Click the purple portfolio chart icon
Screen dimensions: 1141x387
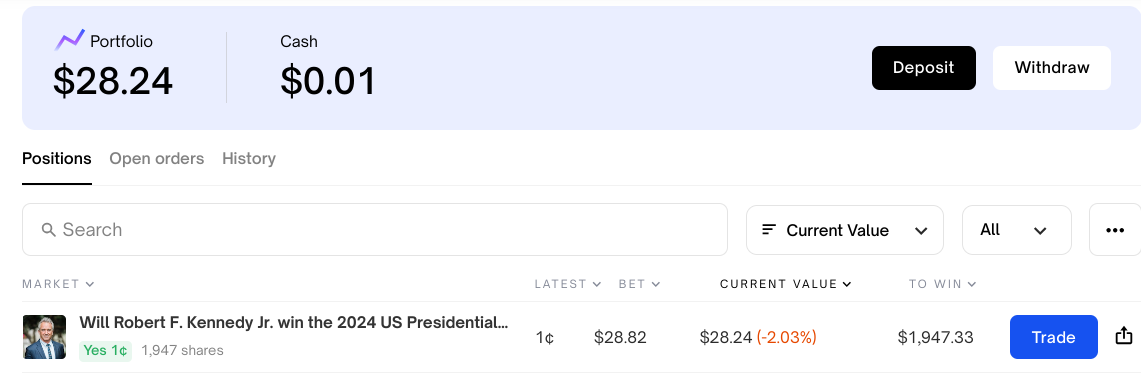70,41
